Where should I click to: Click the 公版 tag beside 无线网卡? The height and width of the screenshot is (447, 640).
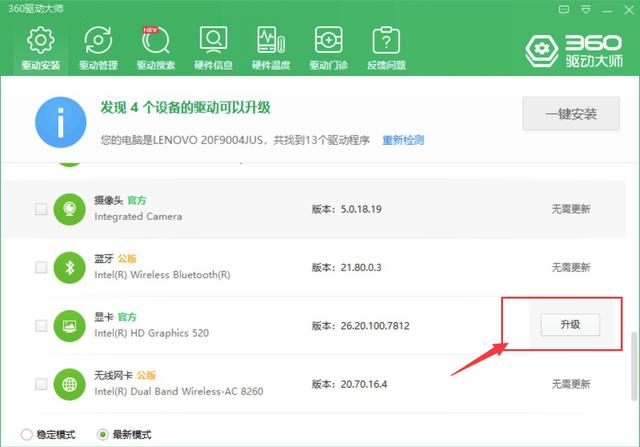(x=146, y=376)
